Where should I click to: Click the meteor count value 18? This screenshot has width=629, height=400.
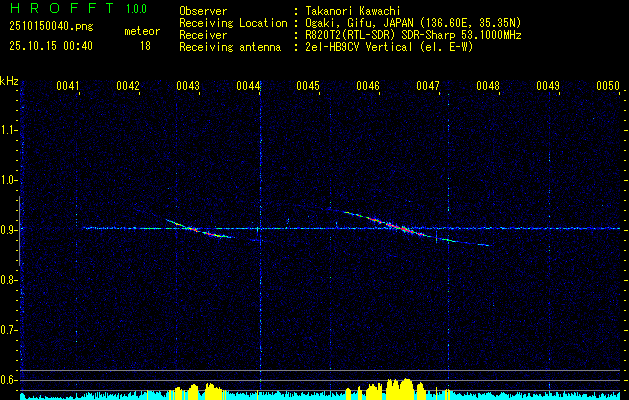145,46
